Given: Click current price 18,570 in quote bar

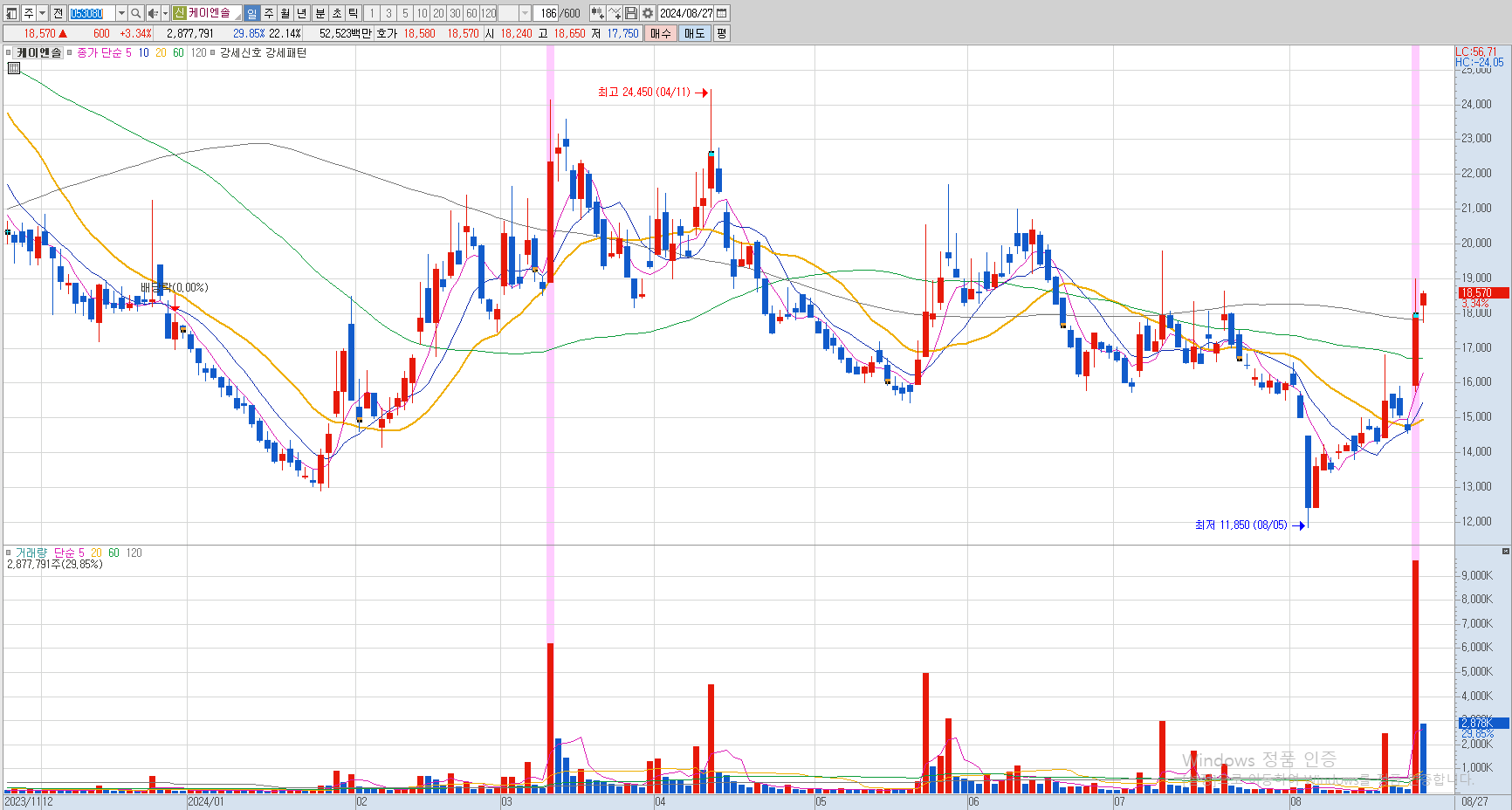Looking at the screenshot, I should [40, 33].
